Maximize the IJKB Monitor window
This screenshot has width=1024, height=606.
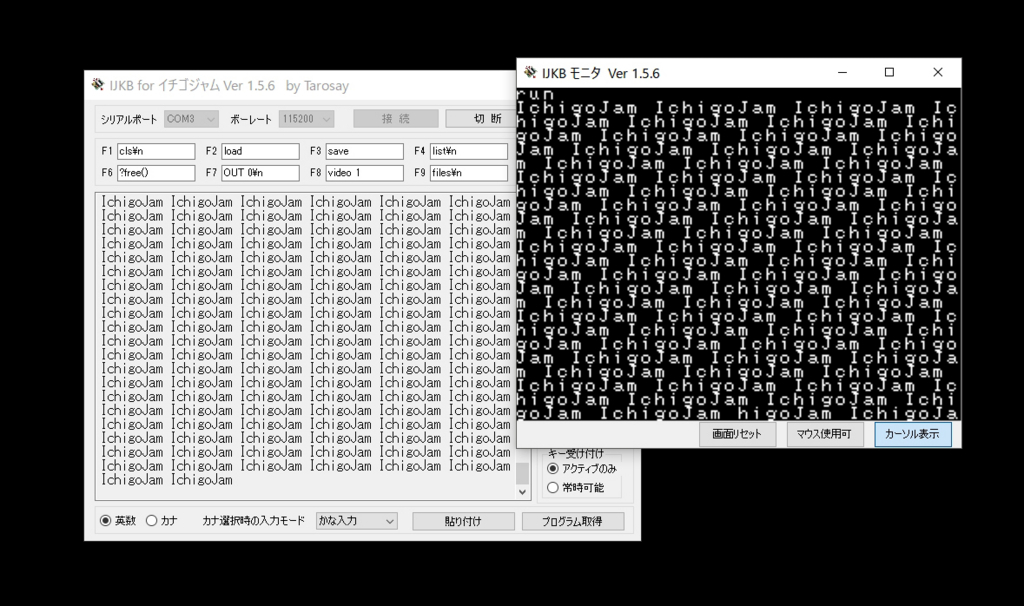click(889, 72)
